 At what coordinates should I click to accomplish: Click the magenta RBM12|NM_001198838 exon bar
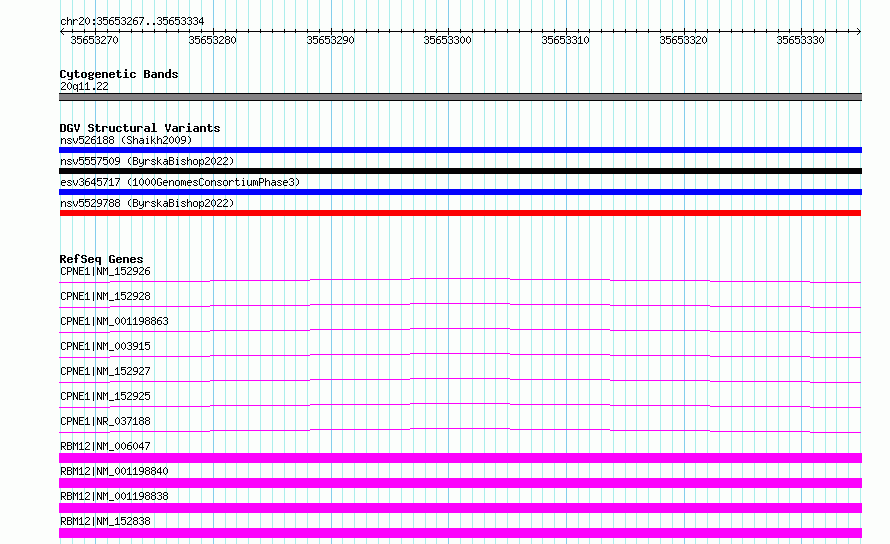click(460, 508)
